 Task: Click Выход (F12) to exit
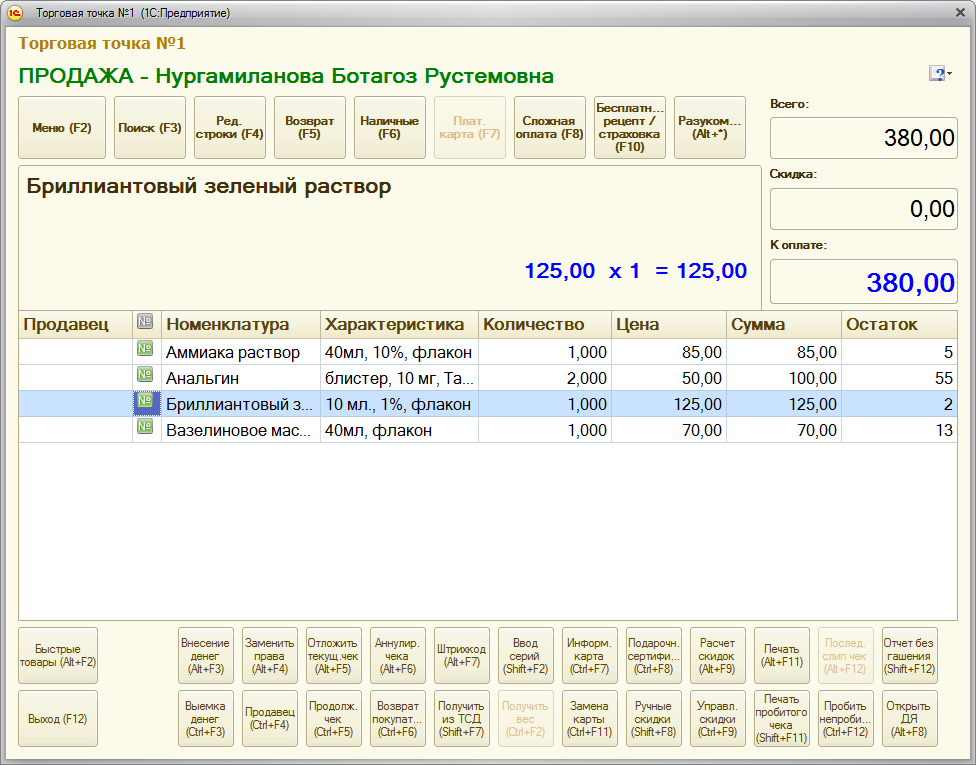58,718
